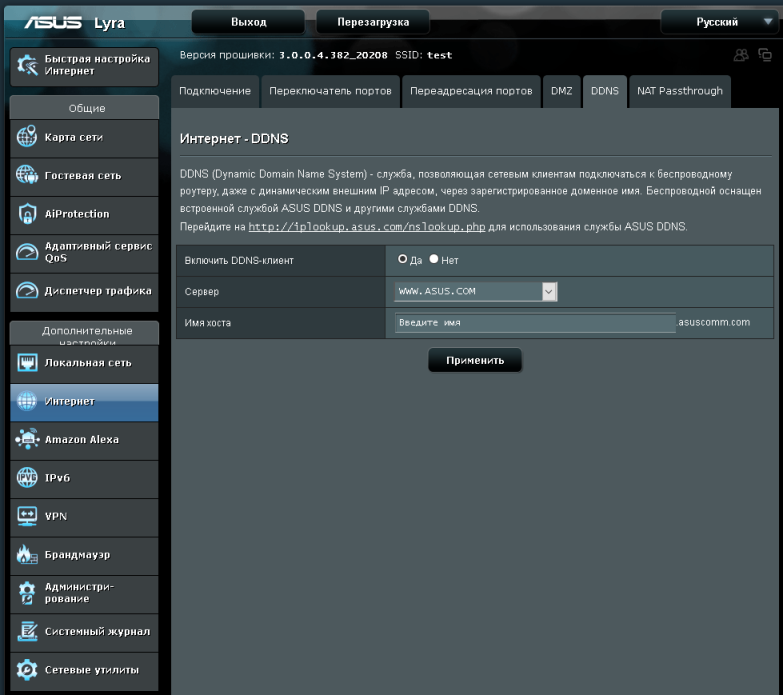The image size is (783, 695).
Task: Click the Adaptive QoS gauge icon
Action: (27, 252)
